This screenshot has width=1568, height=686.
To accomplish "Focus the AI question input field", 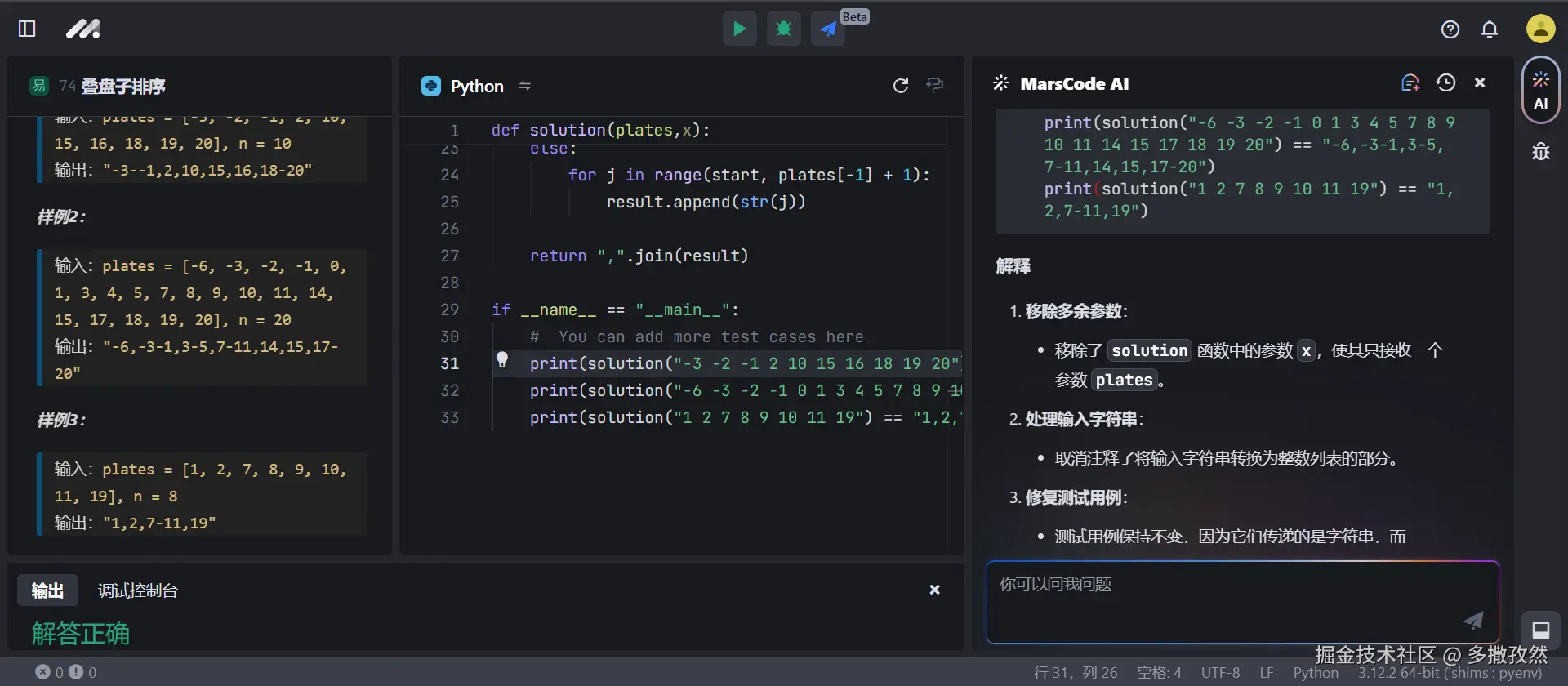I will (1242, 602).
